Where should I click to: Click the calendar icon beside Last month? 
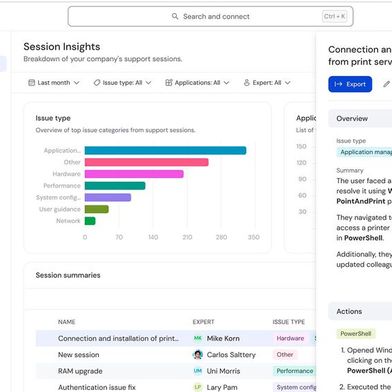(x=31, y=83)
